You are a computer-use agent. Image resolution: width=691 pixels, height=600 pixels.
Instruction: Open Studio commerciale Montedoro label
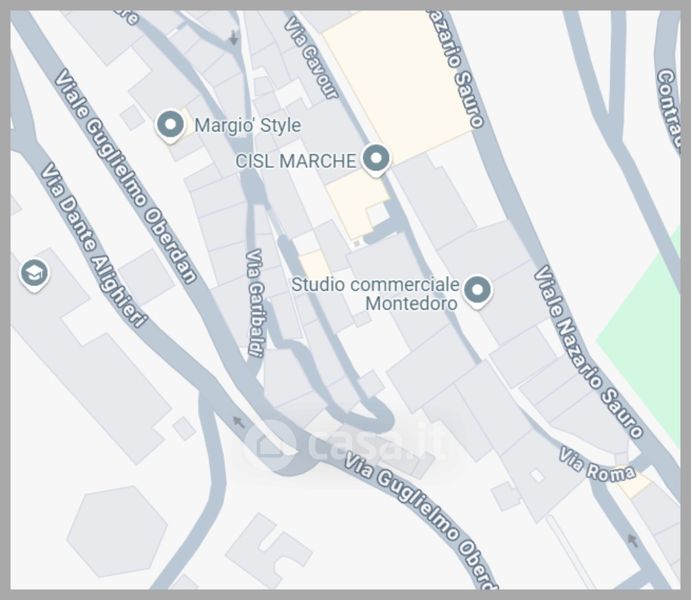point(375,294)
